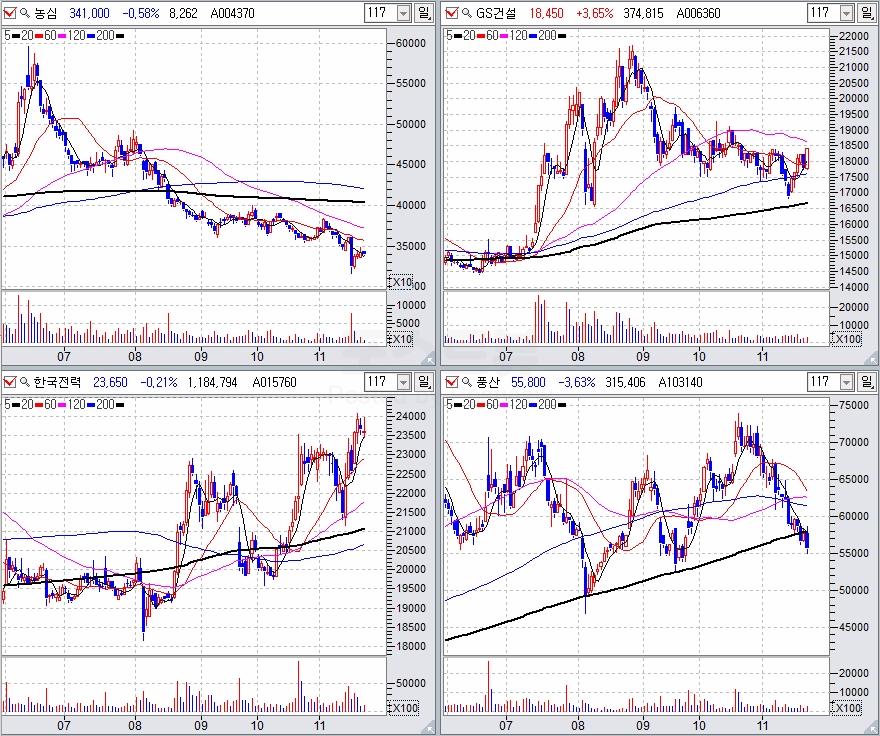Open stock search for 한국전력 chart
Screen dimensions: 880x736
[24, 381]
